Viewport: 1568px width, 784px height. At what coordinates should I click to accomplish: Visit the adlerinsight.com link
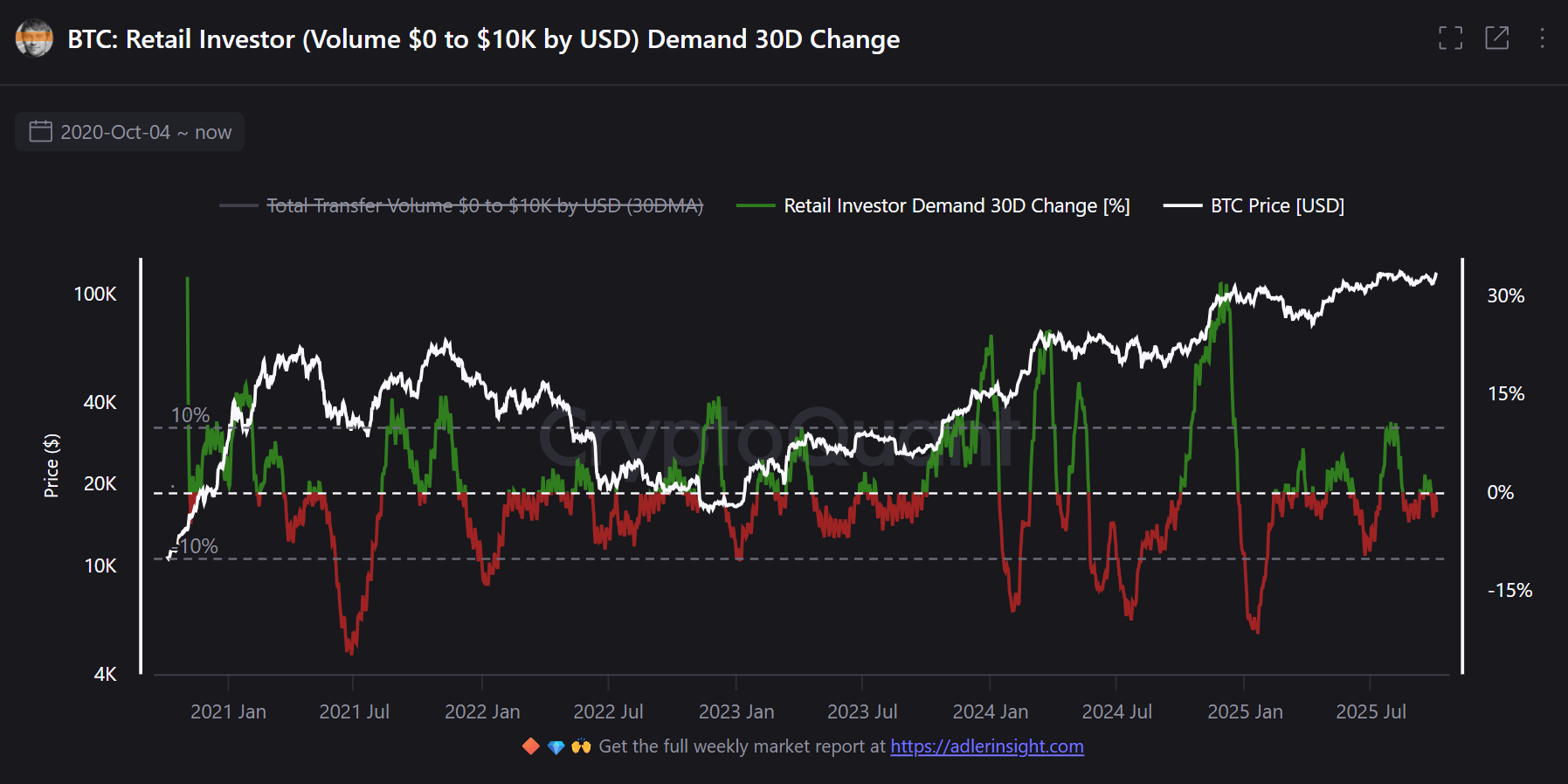point(986,746)
